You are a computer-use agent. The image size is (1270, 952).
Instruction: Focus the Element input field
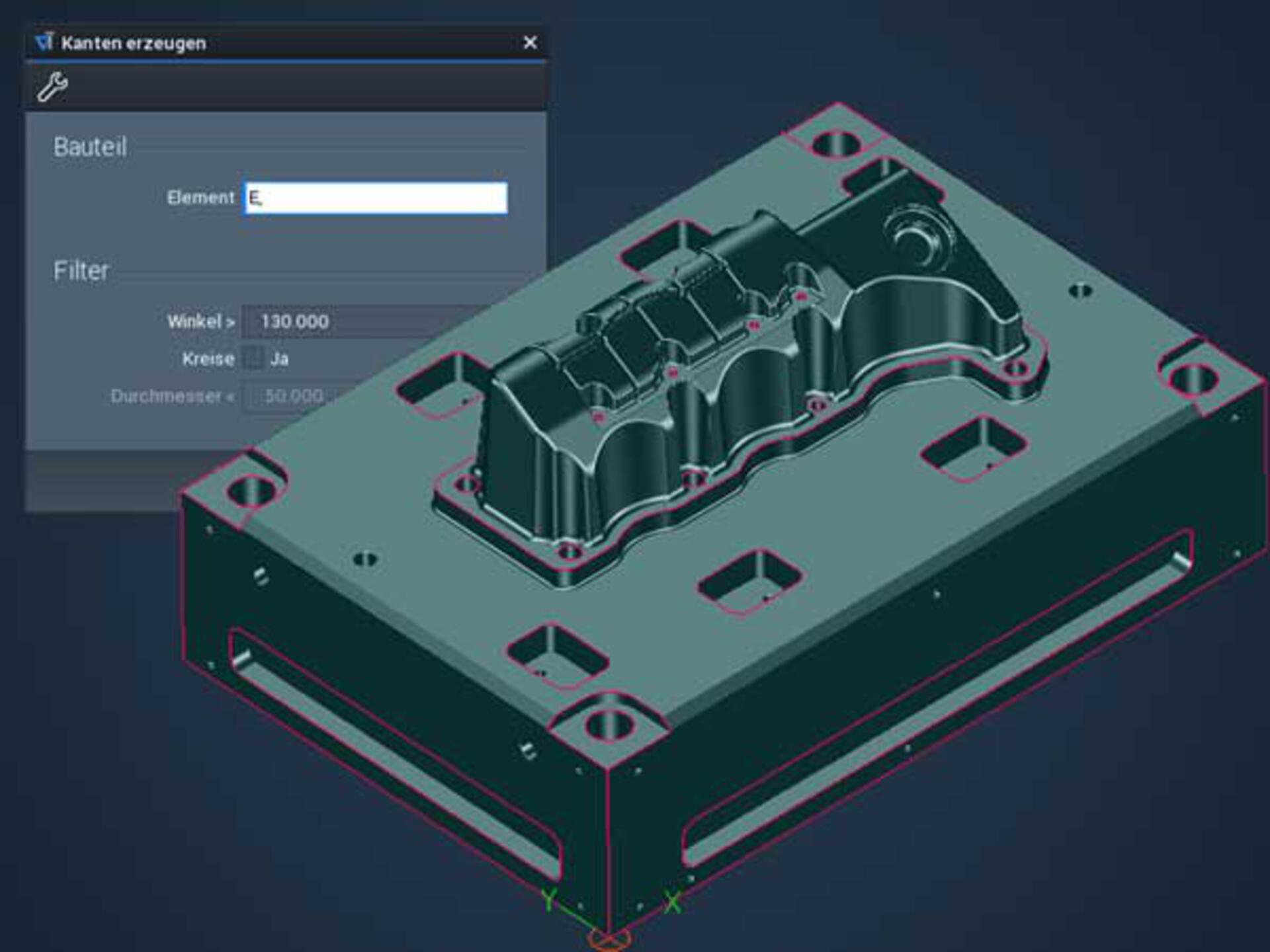coord(376,198)
